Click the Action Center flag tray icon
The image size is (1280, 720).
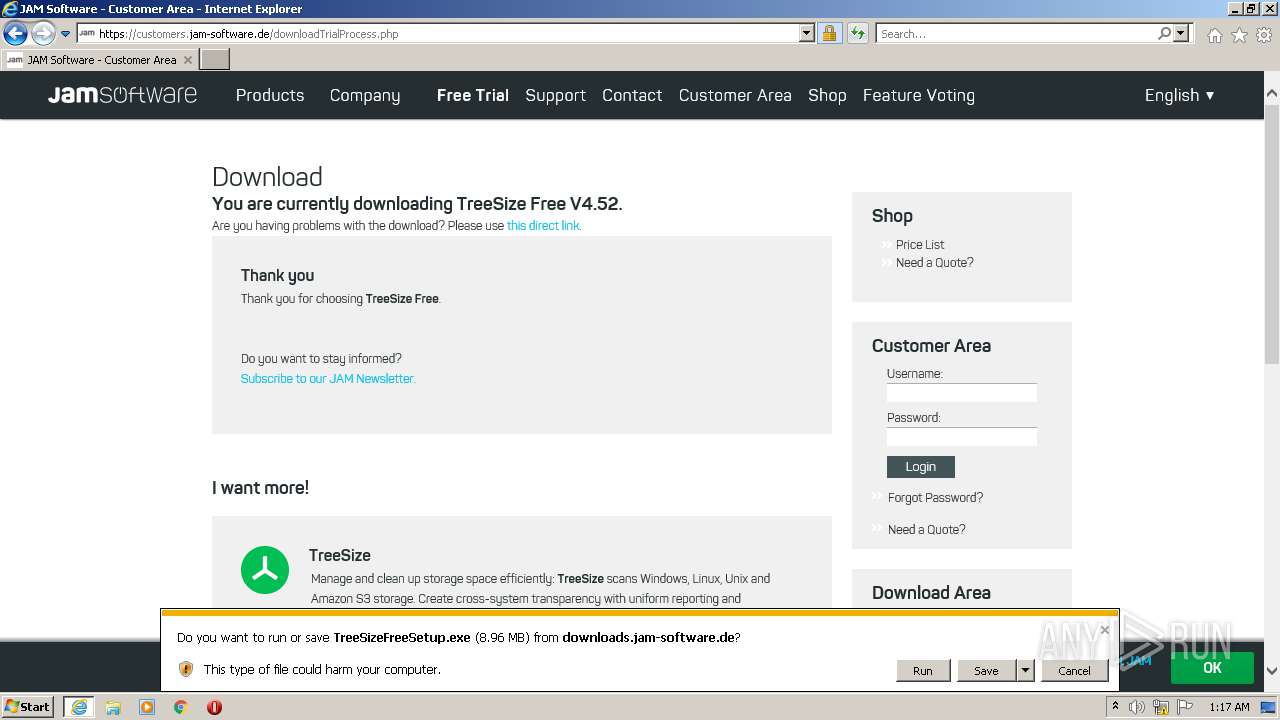tap(1186, 707)
